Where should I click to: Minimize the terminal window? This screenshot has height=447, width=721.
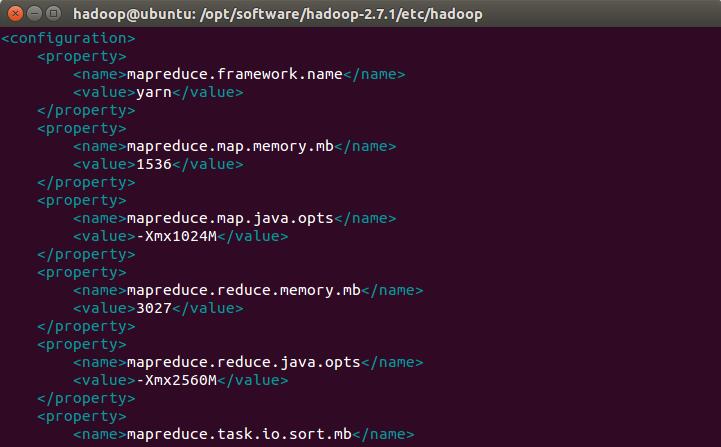[33, 14]
